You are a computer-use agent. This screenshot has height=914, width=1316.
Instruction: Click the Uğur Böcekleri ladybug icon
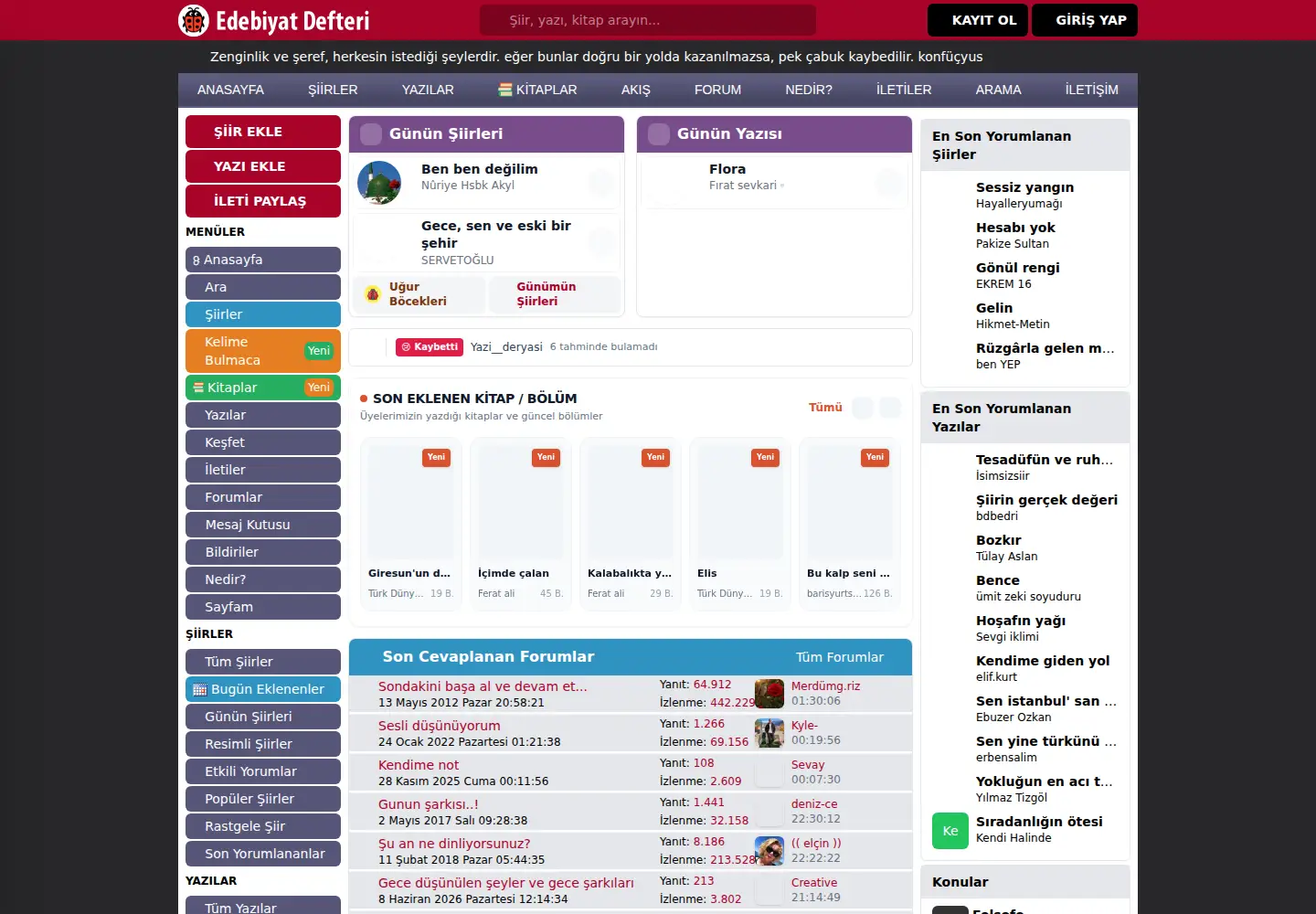373,293
